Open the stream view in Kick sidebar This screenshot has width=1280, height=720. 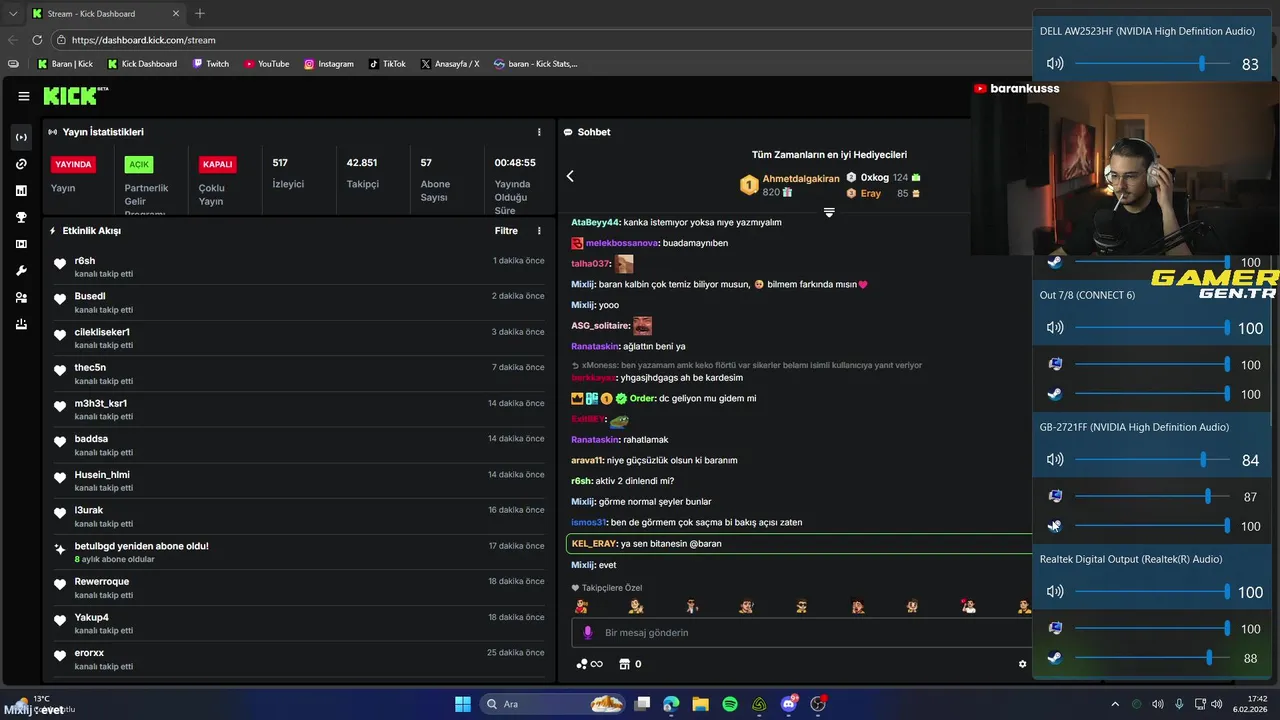pos(21,137)
